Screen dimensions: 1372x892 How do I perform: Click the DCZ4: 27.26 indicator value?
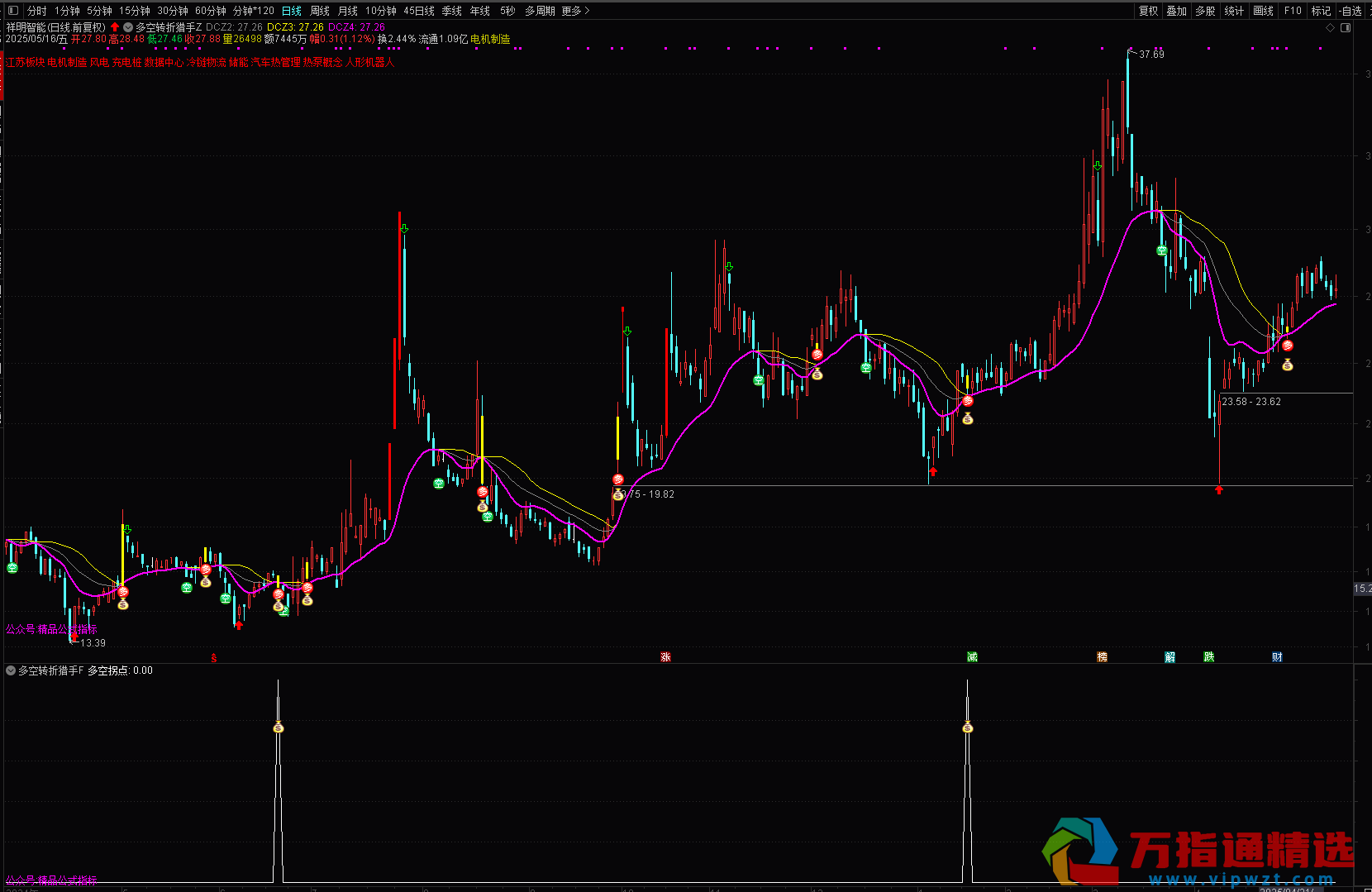click(x=356, y=27)
